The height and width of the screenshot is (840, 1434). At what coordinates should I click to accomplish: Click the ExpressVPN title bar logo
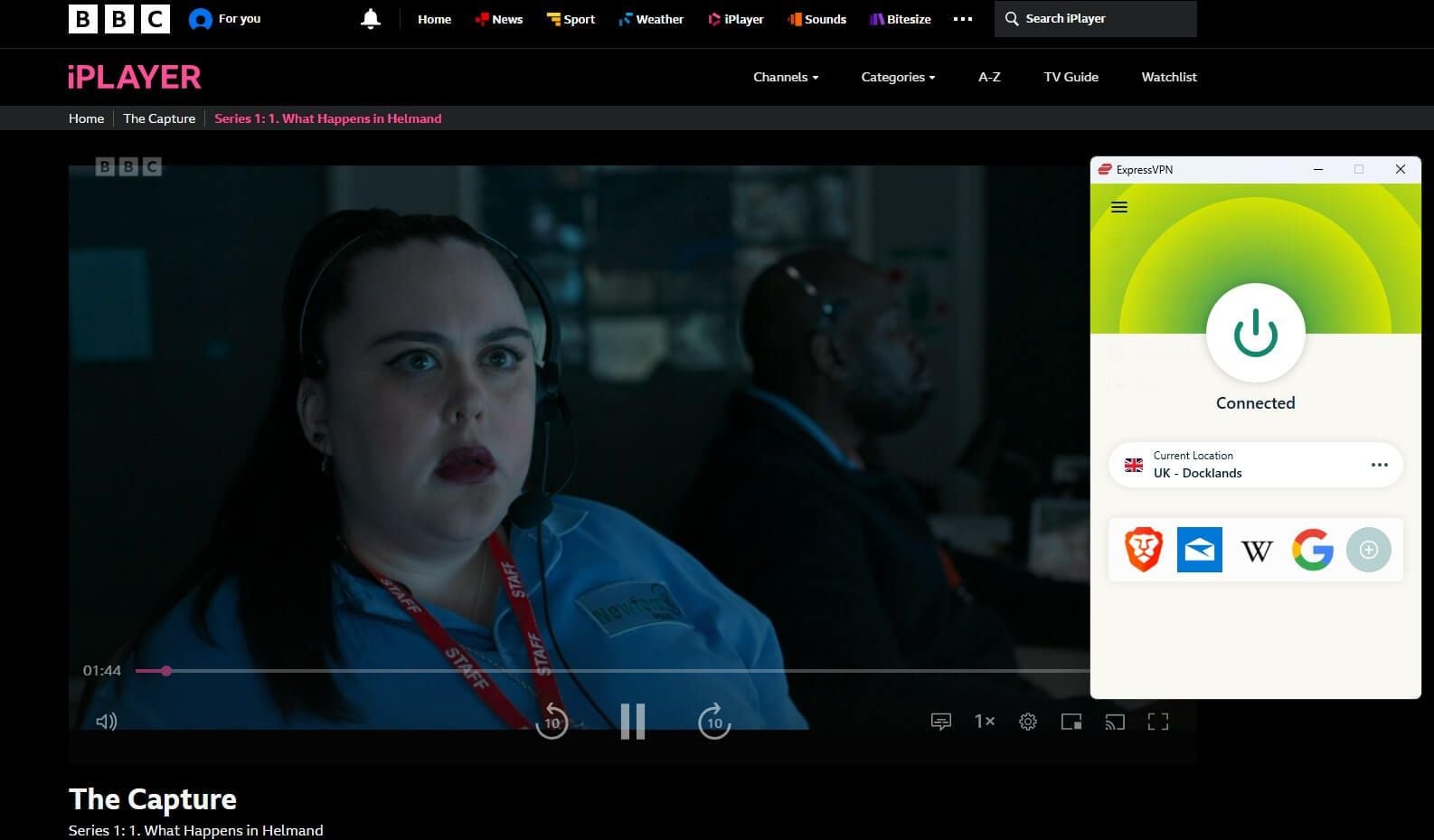[x=1105, y=169]
